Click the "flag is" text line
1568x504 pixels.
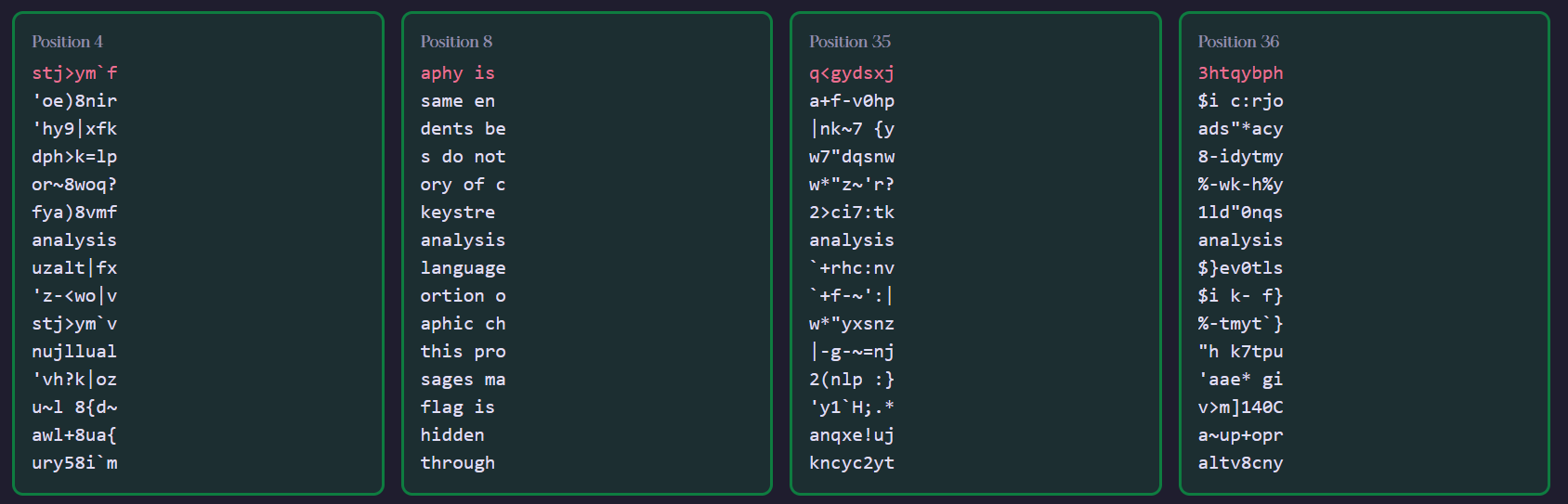(x=457, y=407)
